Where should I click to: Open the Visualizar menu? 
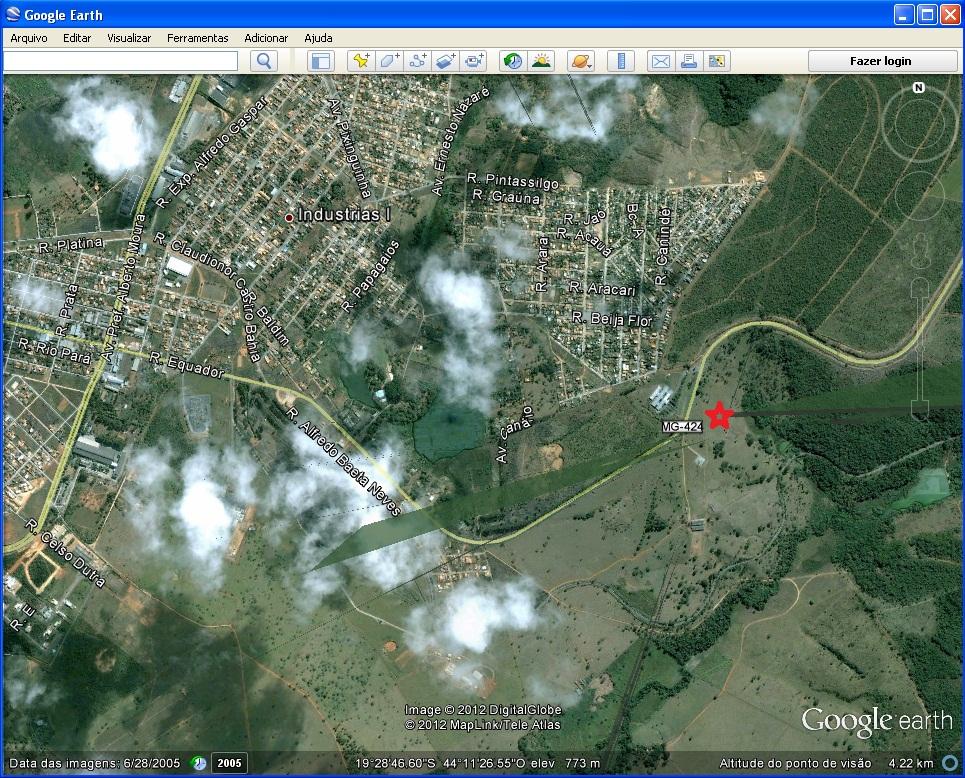(129, 38)
